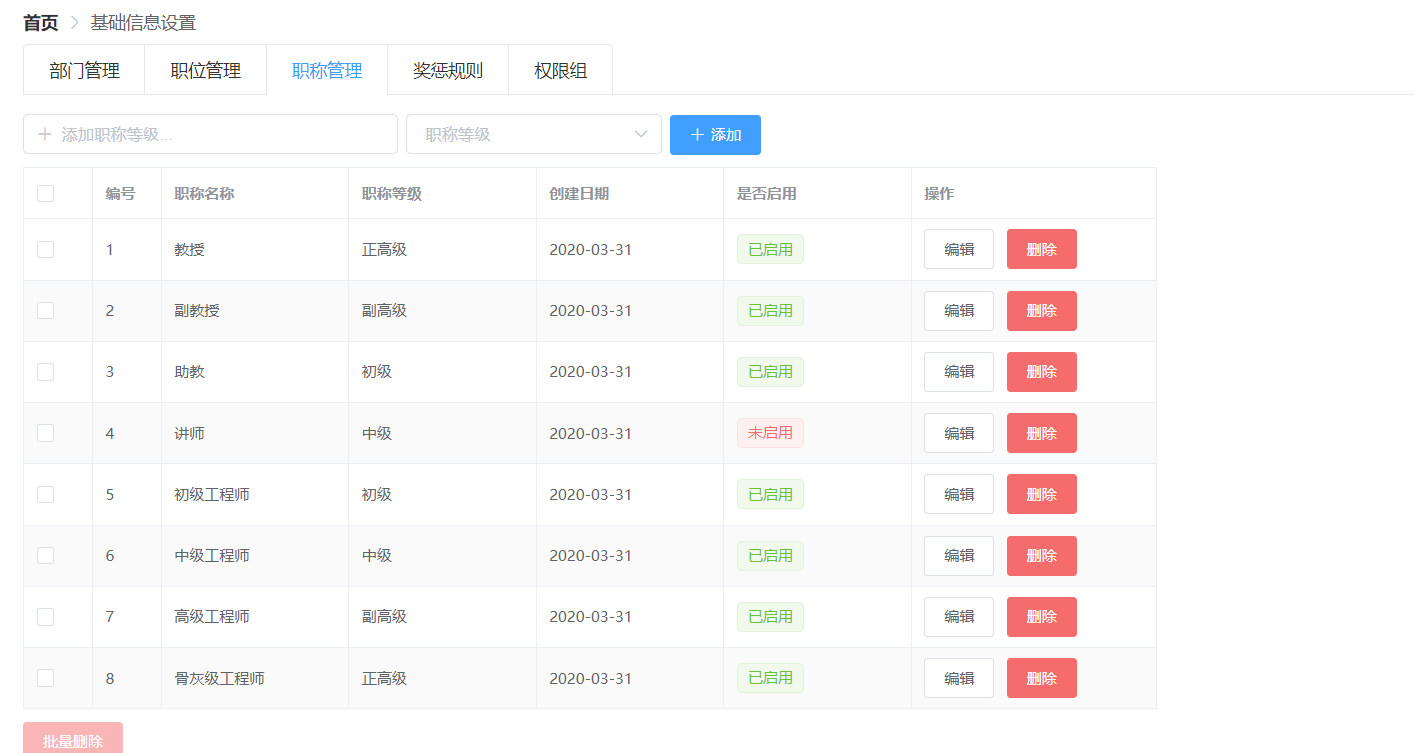This screenshot has width=1414, height=753.
Task: Click the 已启用 tag in 副教授 row
Action: pos(770,310)
